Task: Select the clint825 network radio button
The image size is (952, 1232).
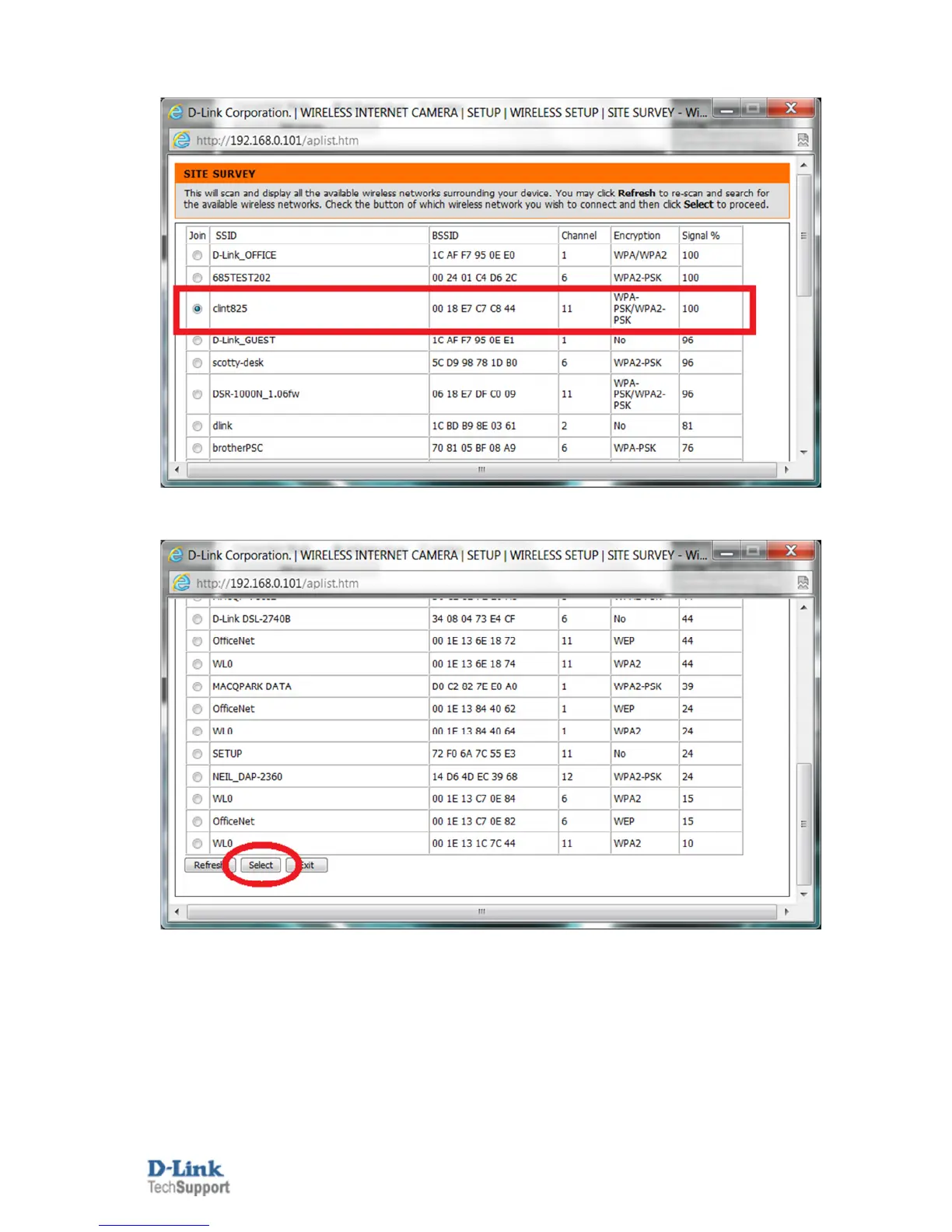Action: 198,309
